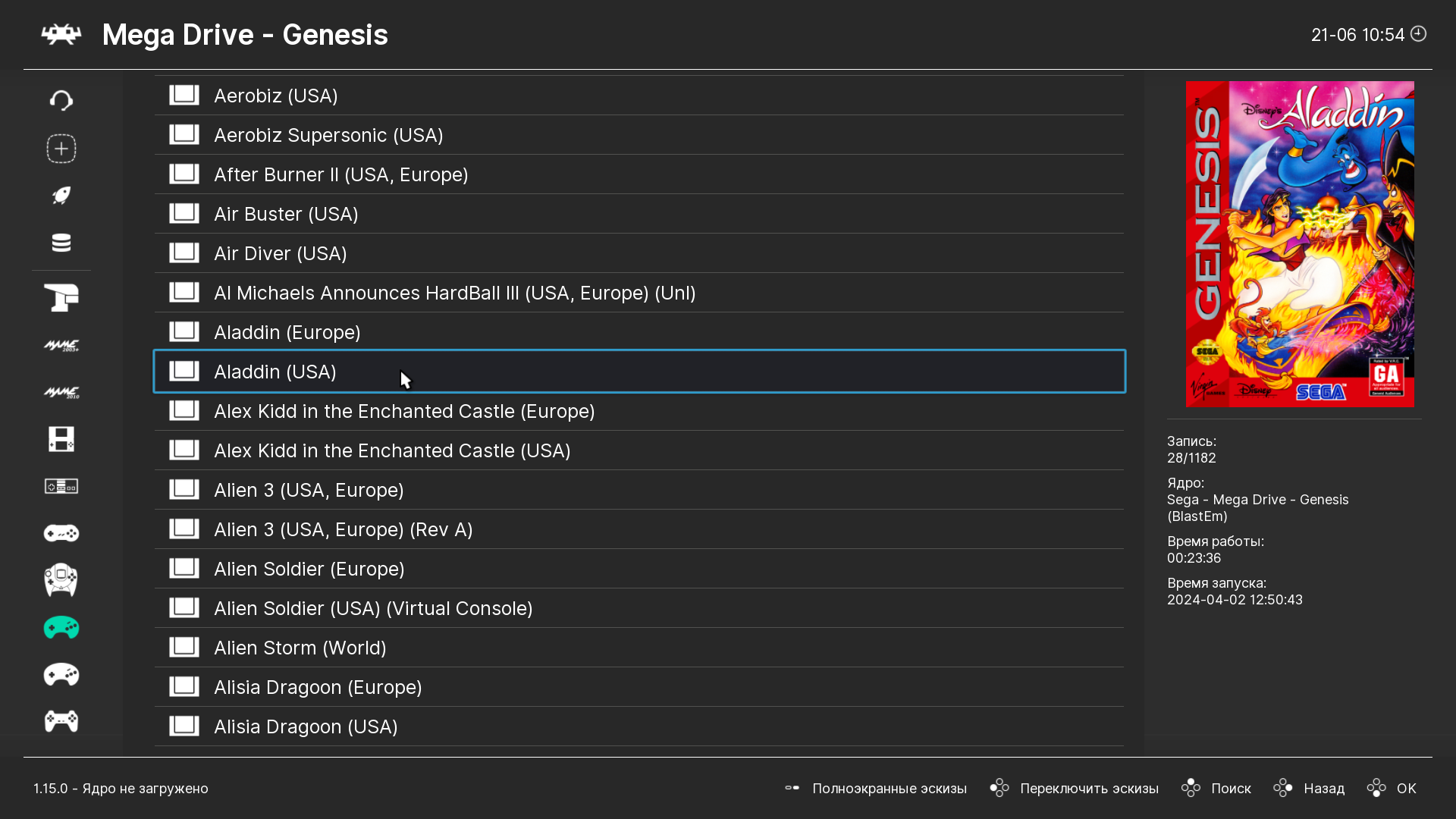The width and height of the screenshot is (1456, 819).
Task: Select the PlayStation controller playlist icon
Action: coord(61,721)
